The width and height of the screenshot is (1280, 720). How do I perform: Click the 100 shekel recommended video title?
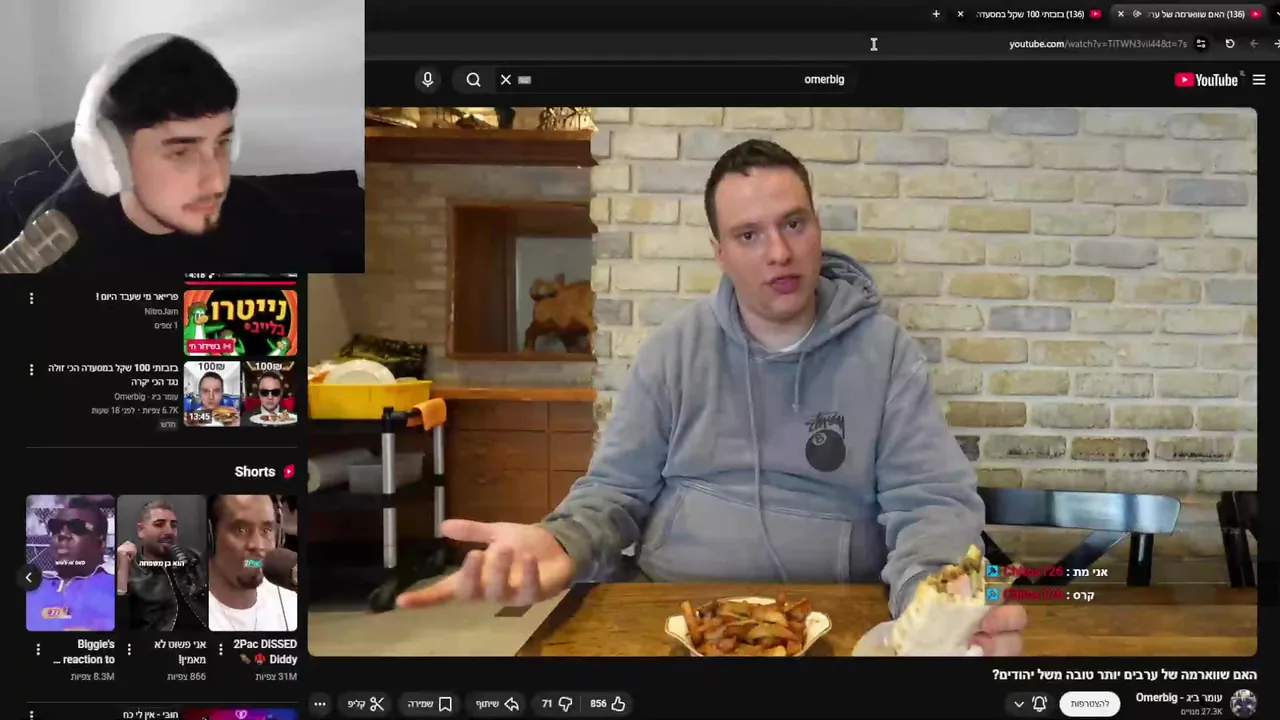113,374
